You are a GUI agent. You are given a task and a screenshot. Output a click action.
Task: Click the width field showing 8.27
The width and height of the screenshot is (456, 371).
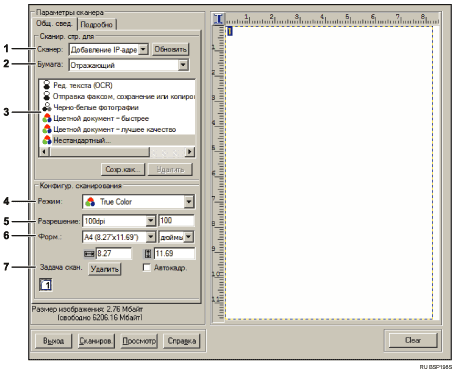pos(113,254)
